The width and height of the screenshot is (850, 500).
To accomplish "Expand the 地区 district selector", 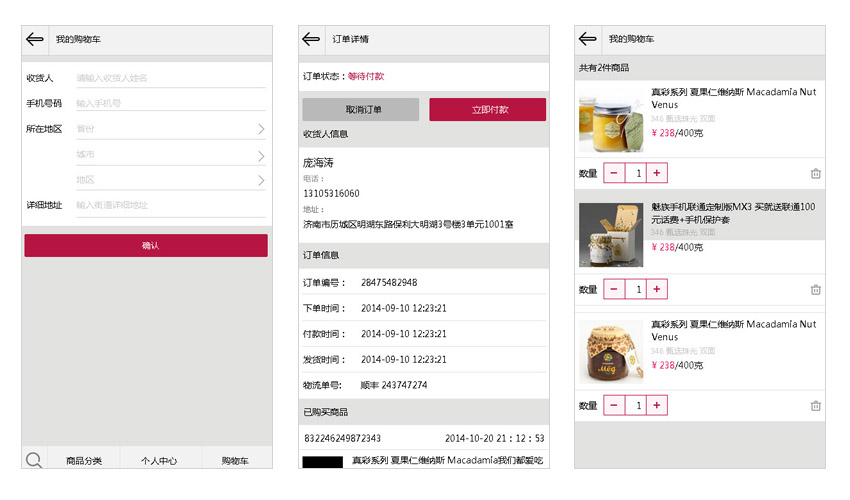I will click(x=261, y=181).
